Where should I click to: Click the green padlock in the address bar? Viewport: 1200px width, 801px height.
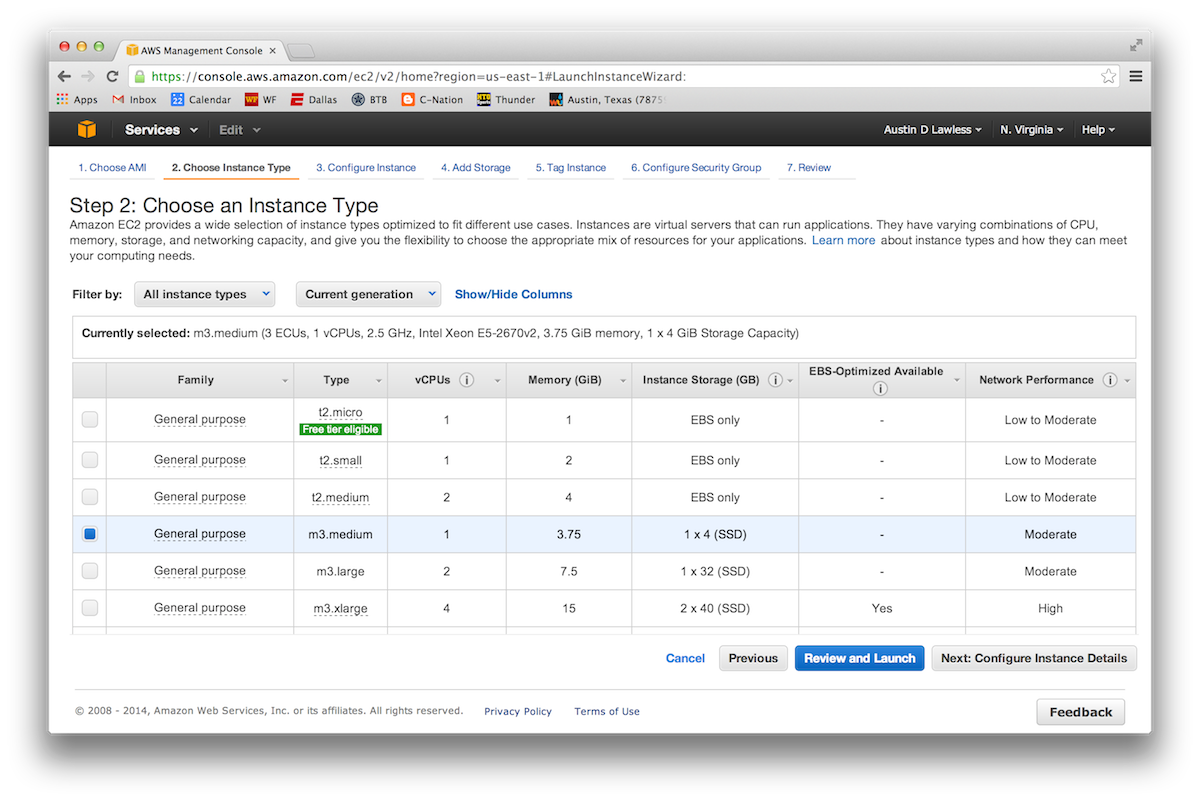point(139,76)
